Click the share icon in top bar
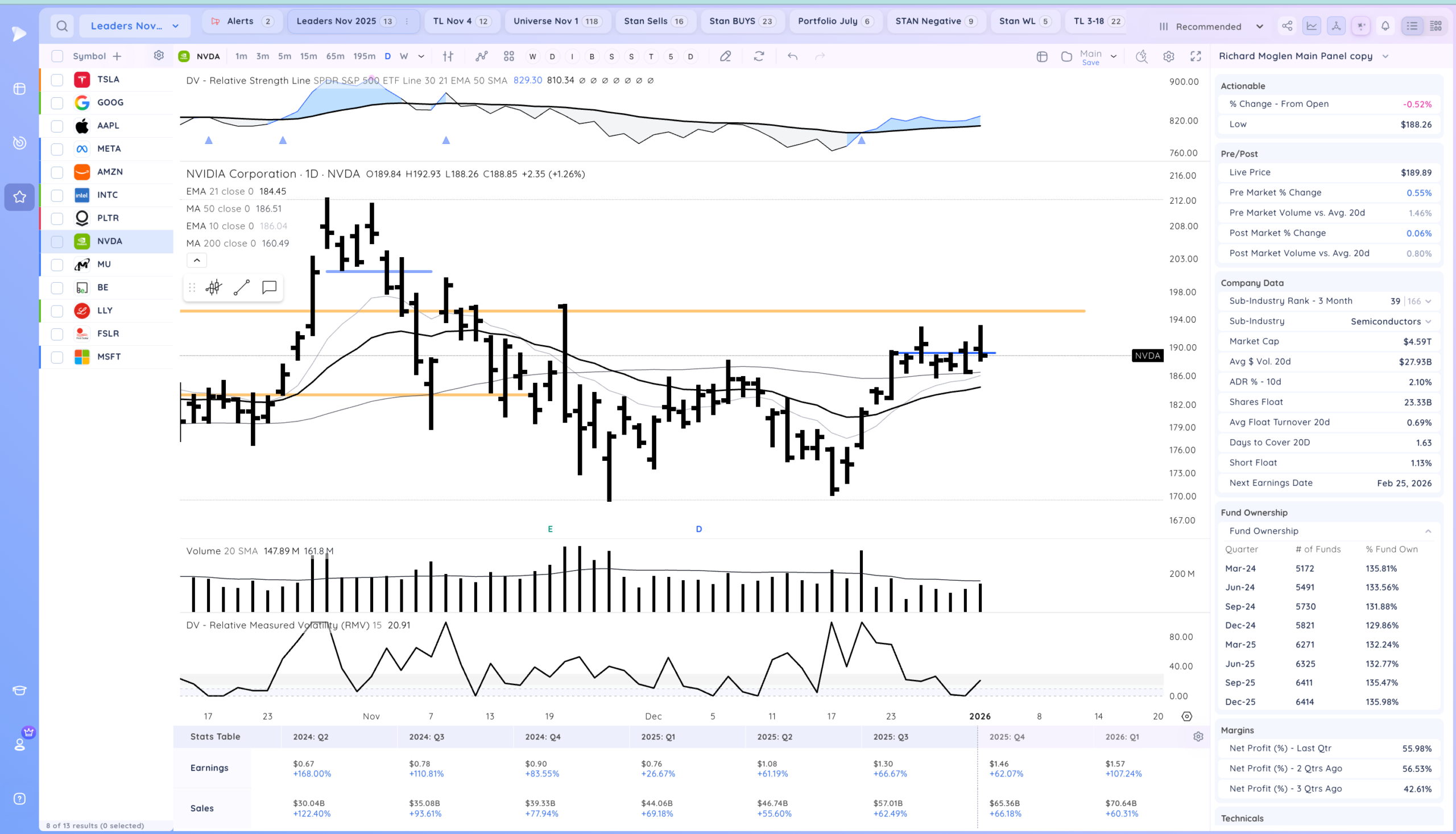The height and width of the screenshot is (834, 1456). click(1287, 26)
